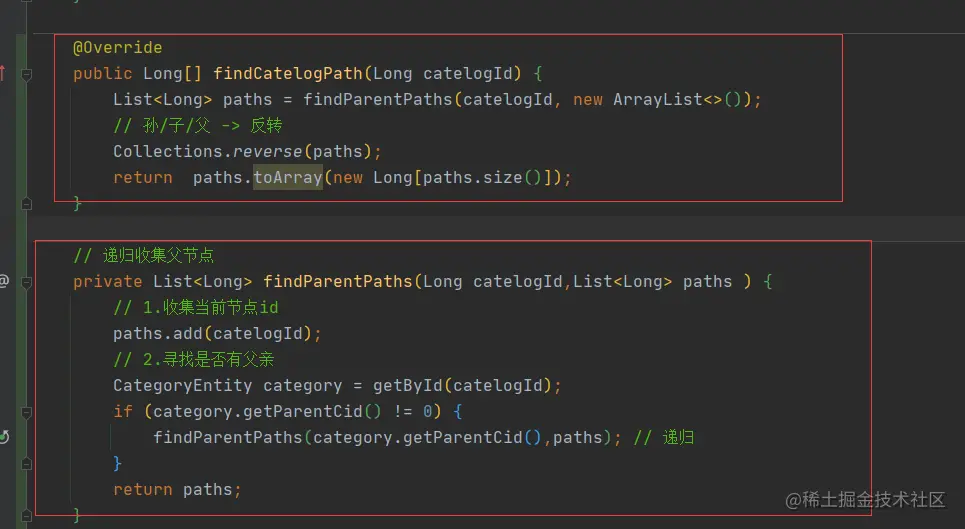Screen dimensions: 965x529
Task: Click the getById(catelogId) call
Action: click(x=464, y=385)
